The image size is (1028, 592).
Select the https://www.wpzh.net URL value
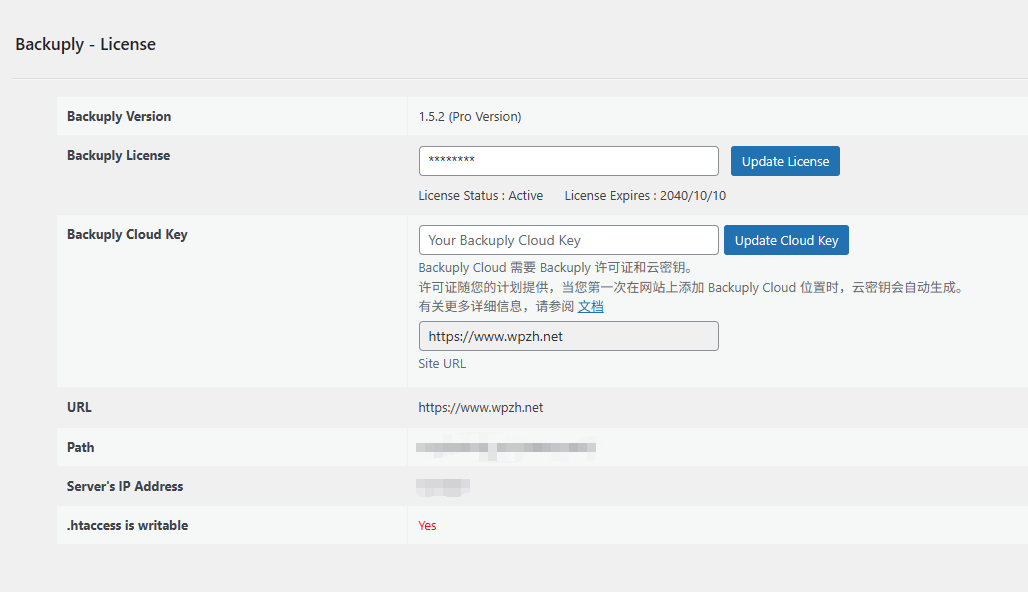click(x=481, y=407)
